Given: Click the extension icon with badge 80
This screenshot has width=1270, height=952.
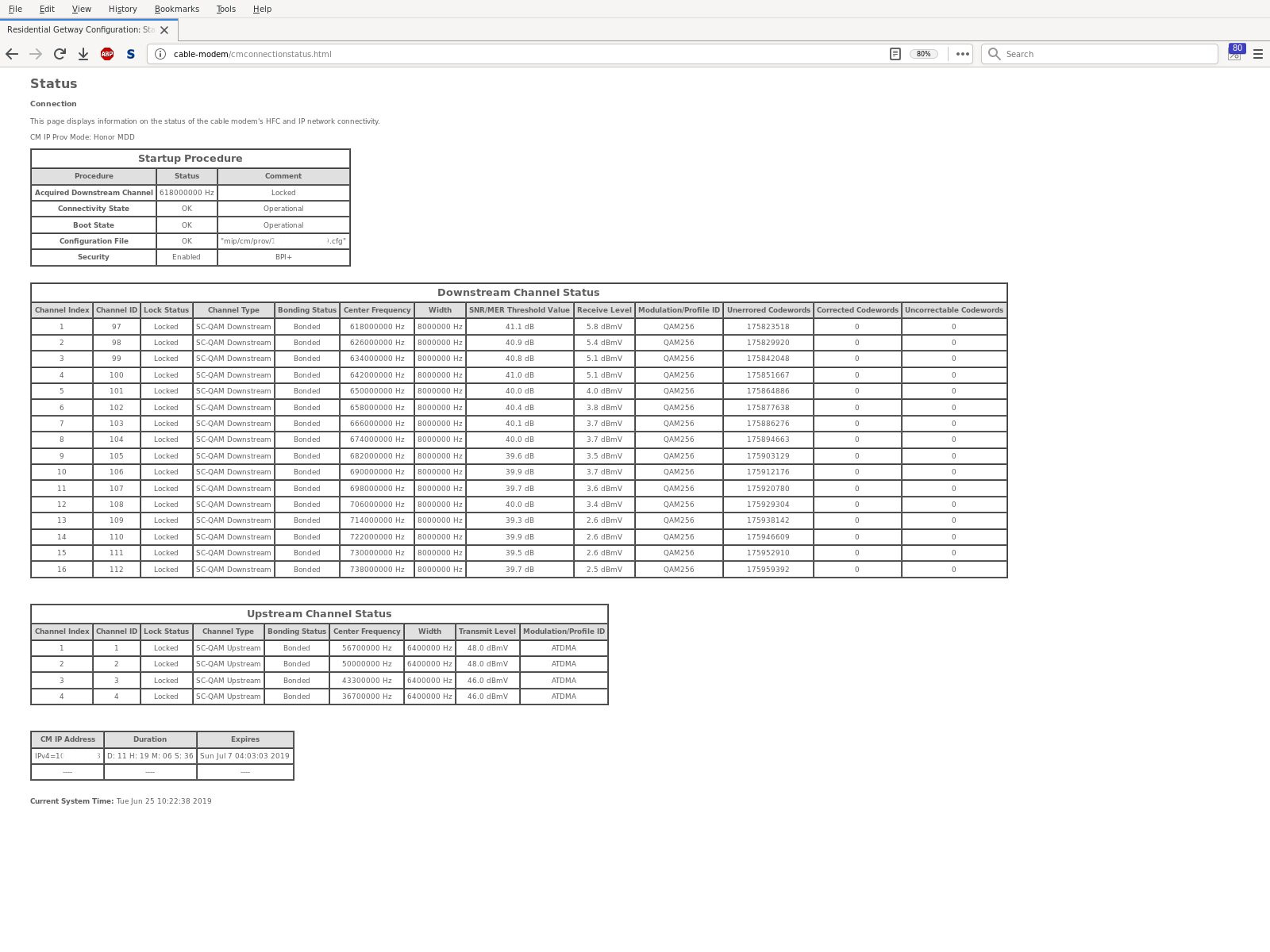Looking at the screenshot, I should (1234, 53).
